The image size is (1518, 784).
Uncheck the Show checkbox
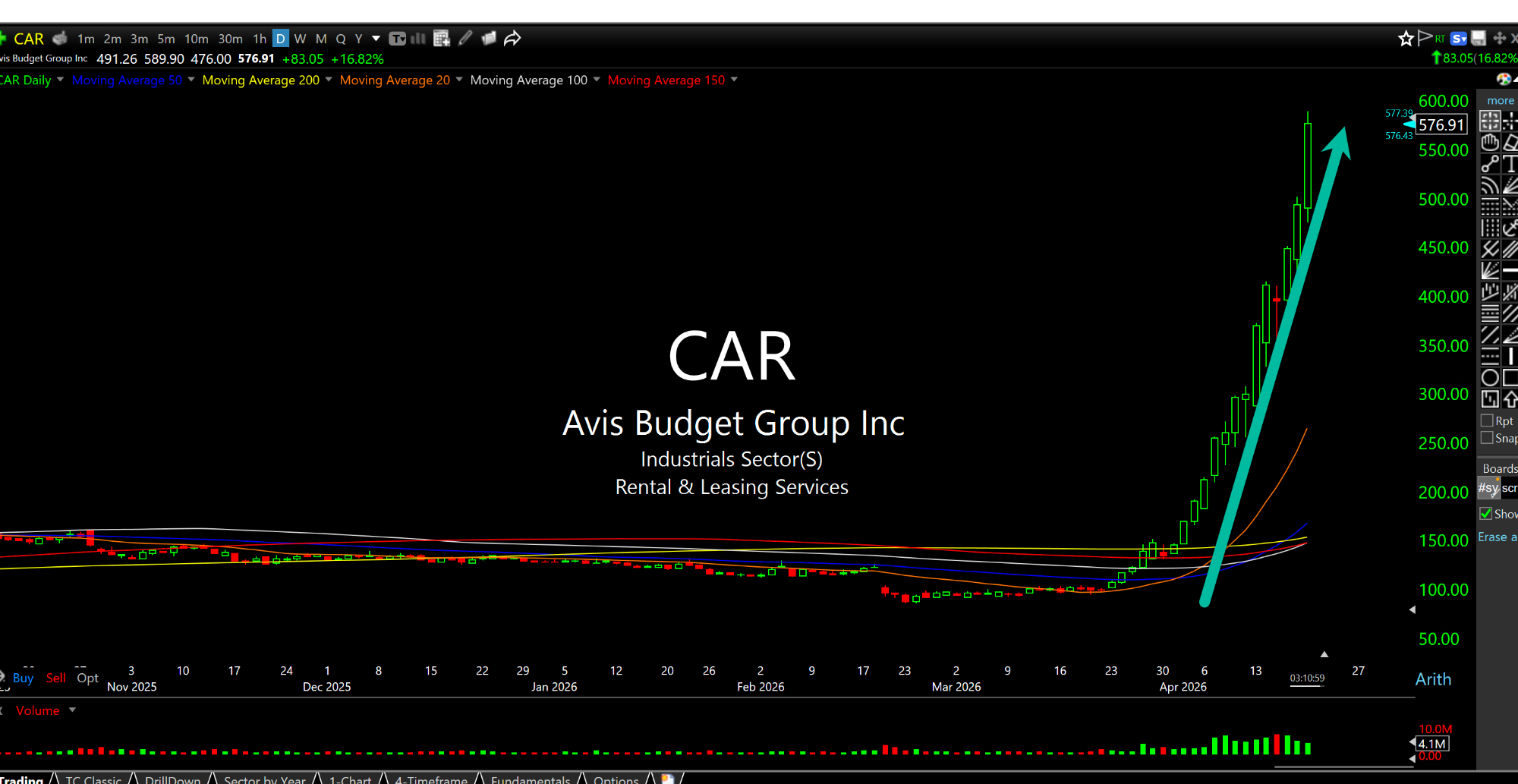1486,514
